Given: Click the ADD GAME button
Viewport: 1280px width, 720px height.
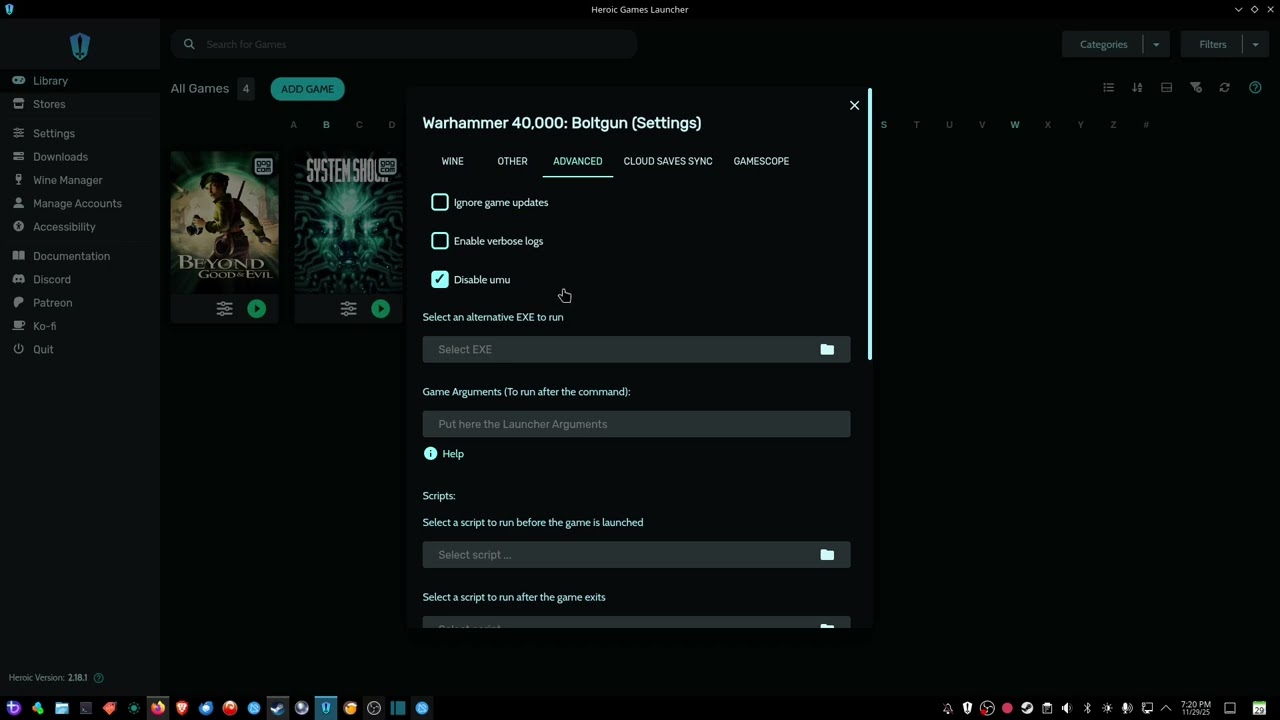Looking at the screenshot, I should pos(307,89).
